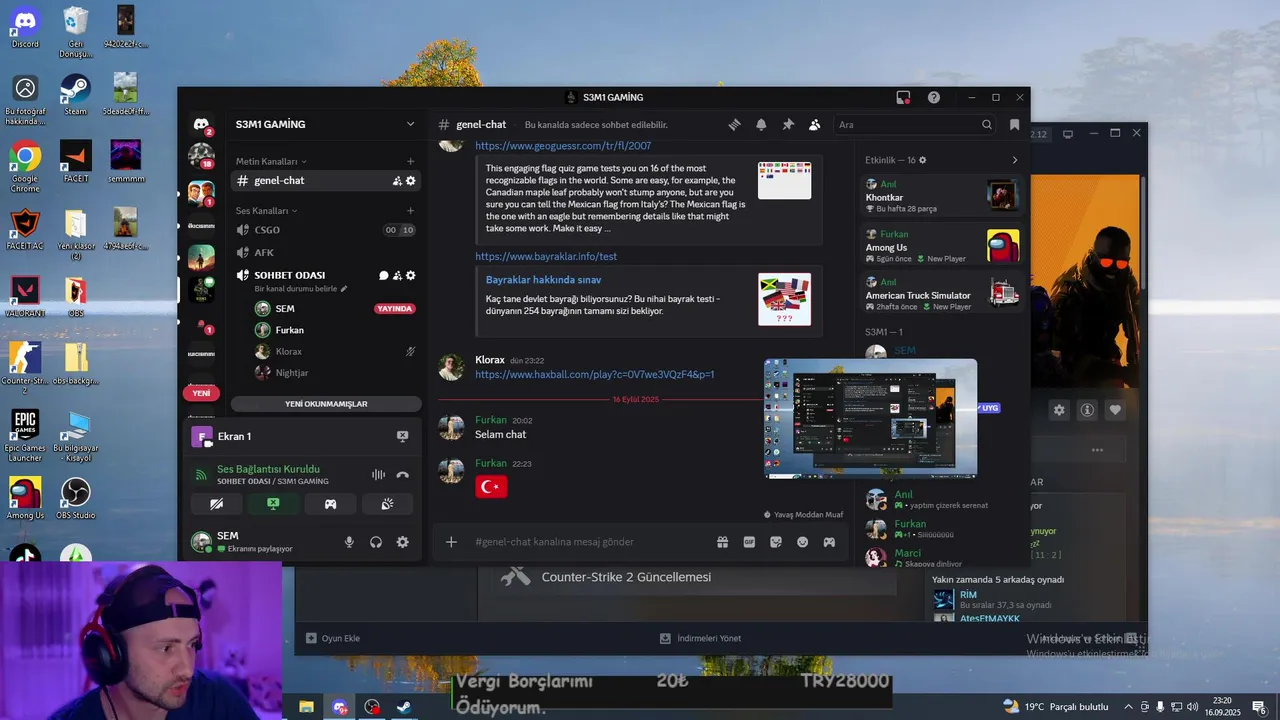Image resolution: width=1280 pixels, height=720 pixels.
Task: Open the Threads icon in channel header
Action: [734, 125]
